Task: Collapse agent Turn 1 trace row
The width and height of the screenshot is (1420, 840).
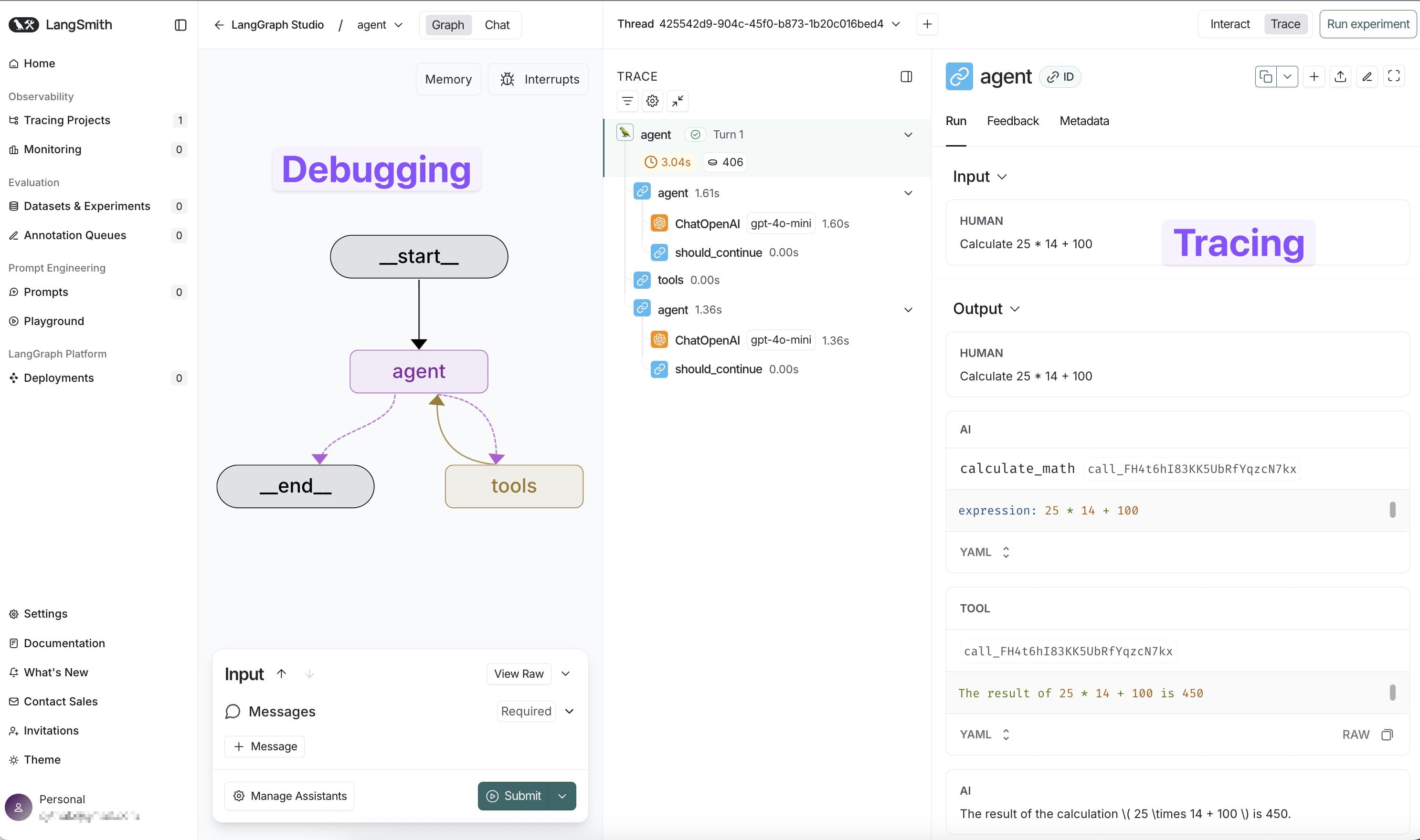Action: tap(908, 135)
